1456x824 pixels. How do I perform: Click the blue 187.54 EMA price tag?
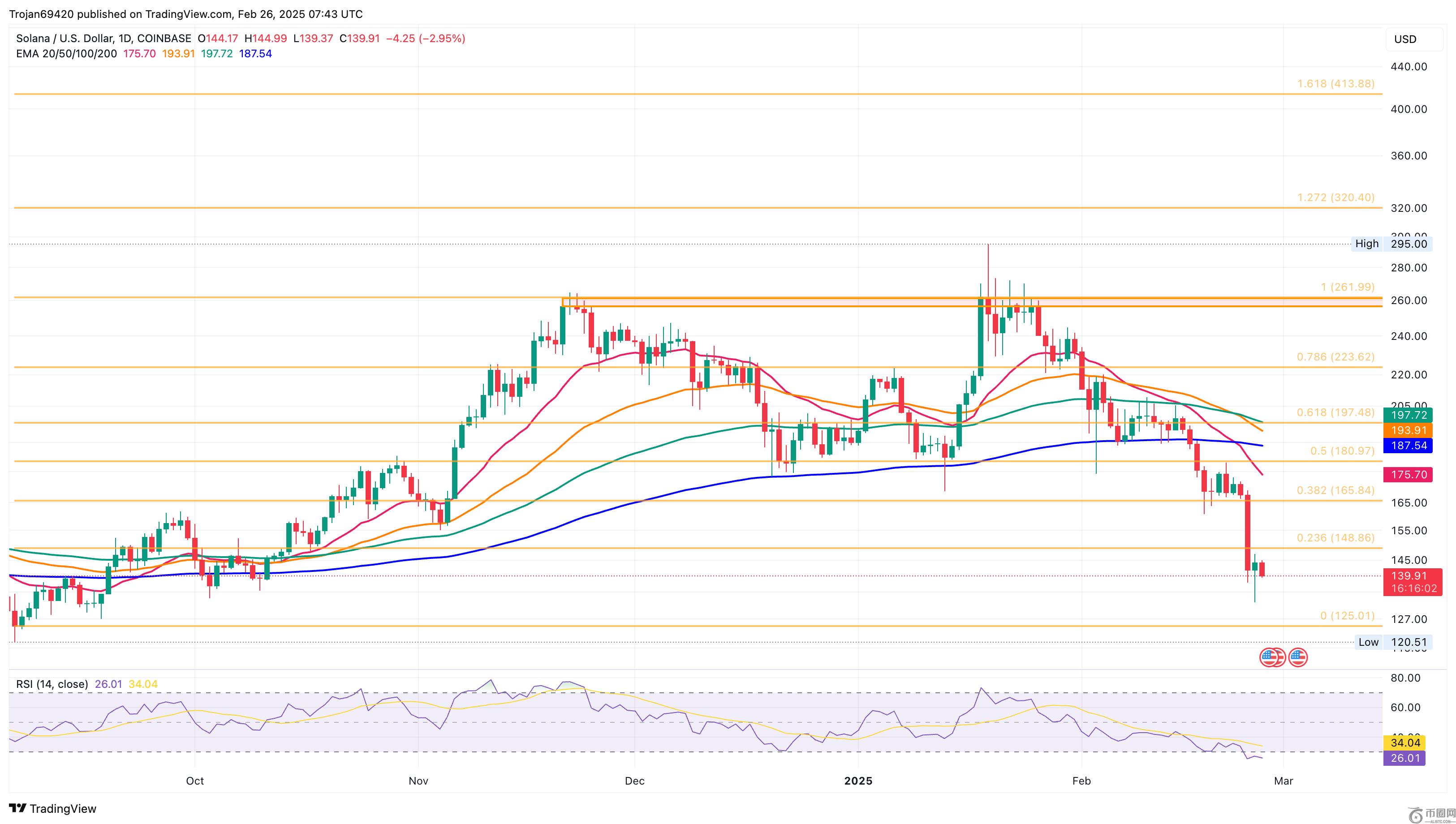tap(1408, 446)
